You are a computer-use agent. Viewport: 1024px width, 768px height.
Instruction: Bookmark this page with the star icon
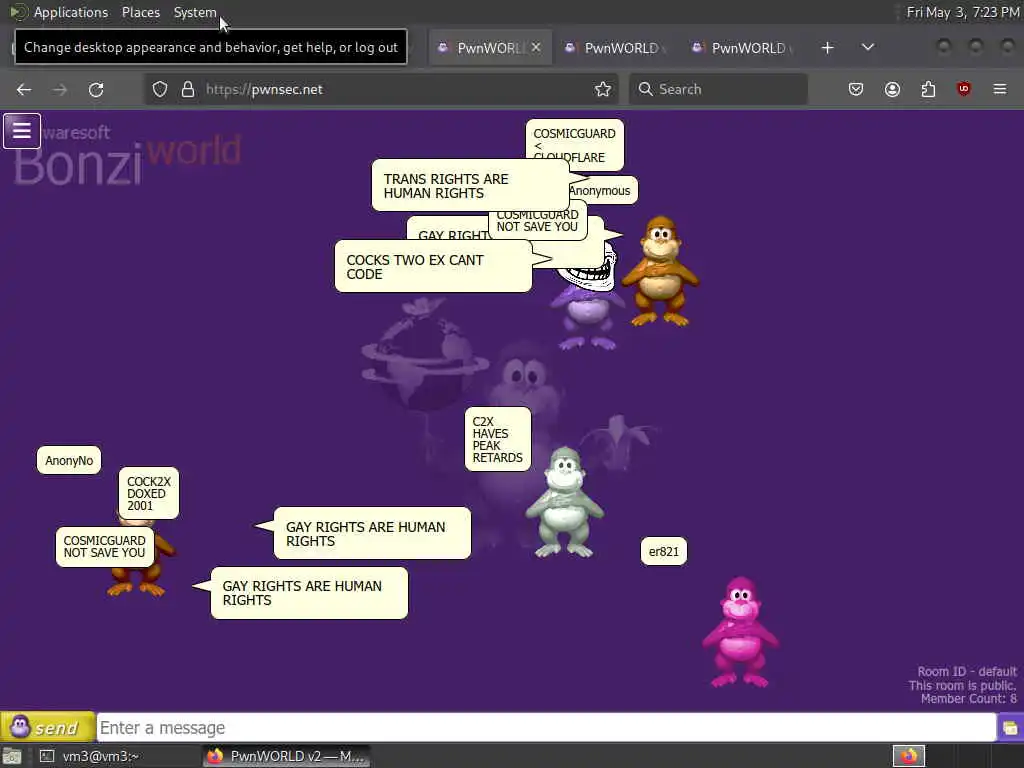(x=603, y=89)
